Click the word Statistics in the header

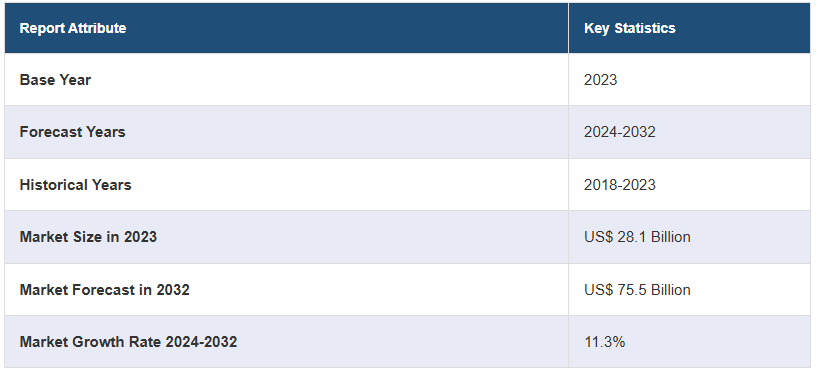click(x=645, y=28)
